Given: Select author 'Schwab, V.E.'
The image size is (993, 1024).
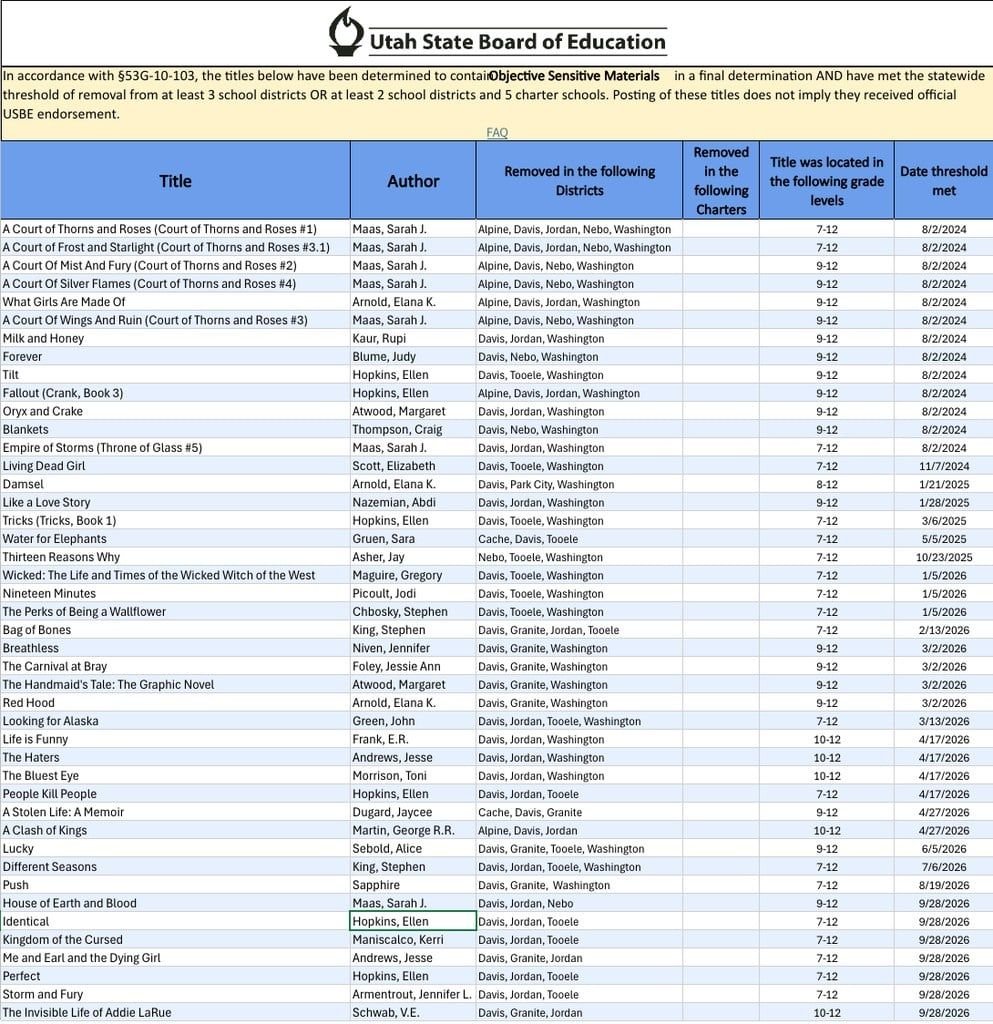Looking at the screenshot, I should pyautogui.click(x=413, y=1014).
